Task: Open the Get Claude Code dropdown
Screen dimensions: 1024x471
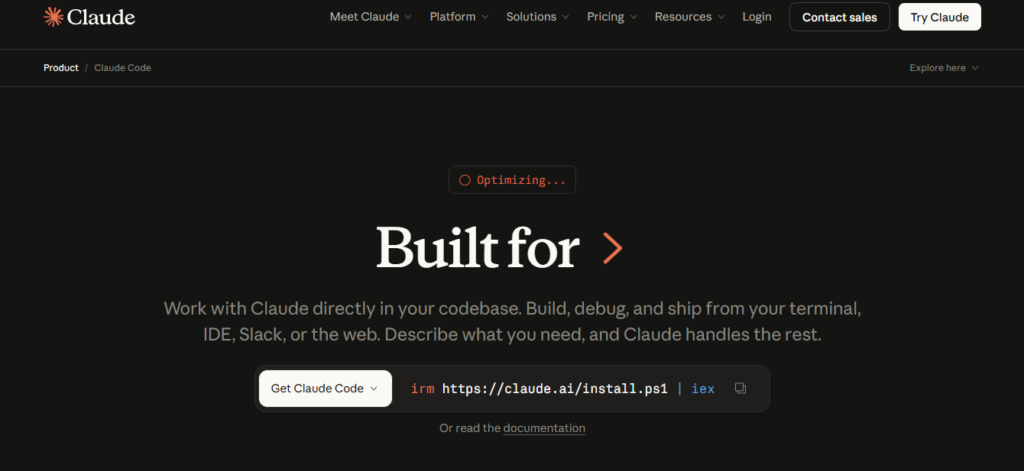Action: [325, 389]
